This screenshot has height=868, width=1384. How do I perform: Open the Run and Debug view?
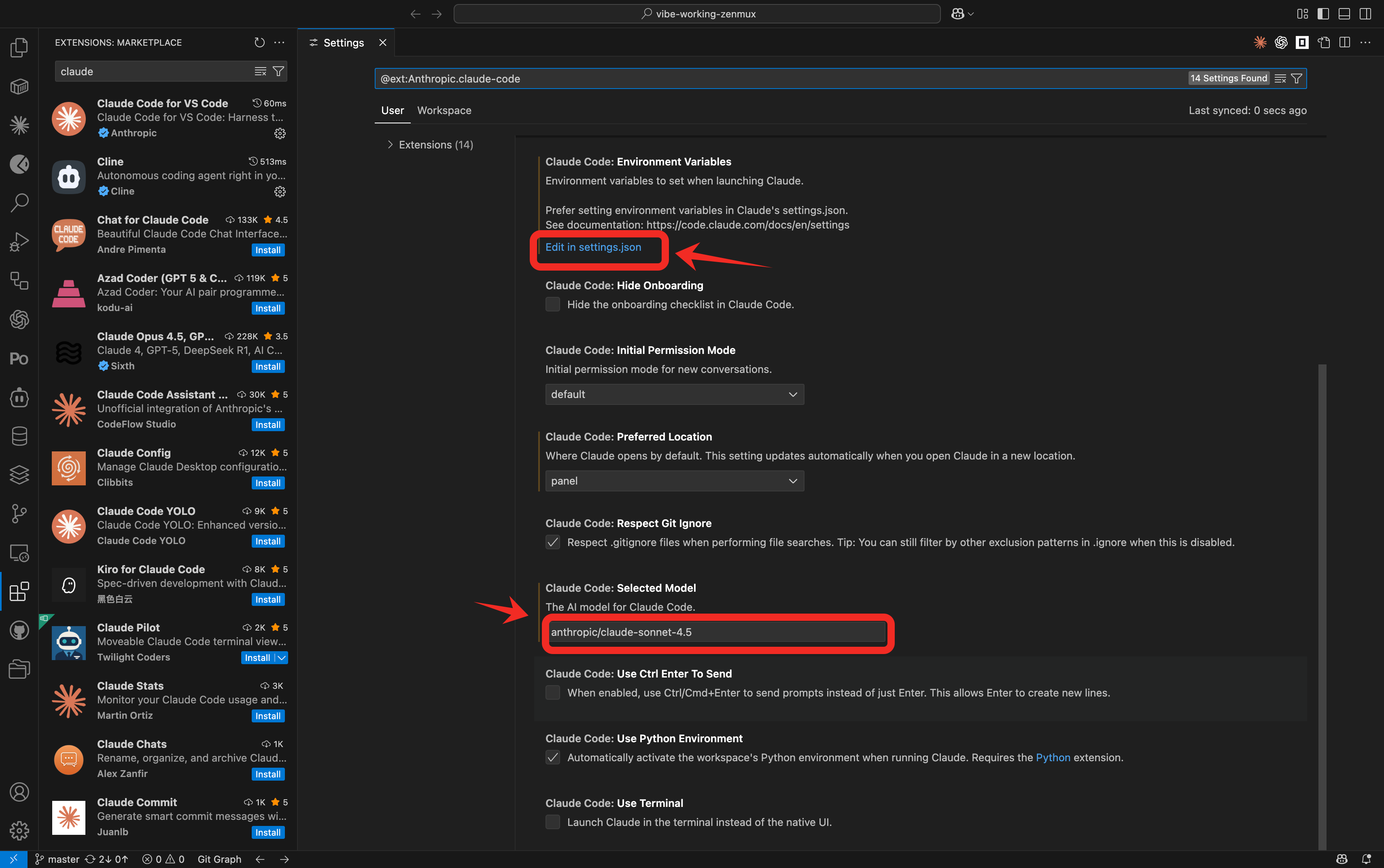19,241
